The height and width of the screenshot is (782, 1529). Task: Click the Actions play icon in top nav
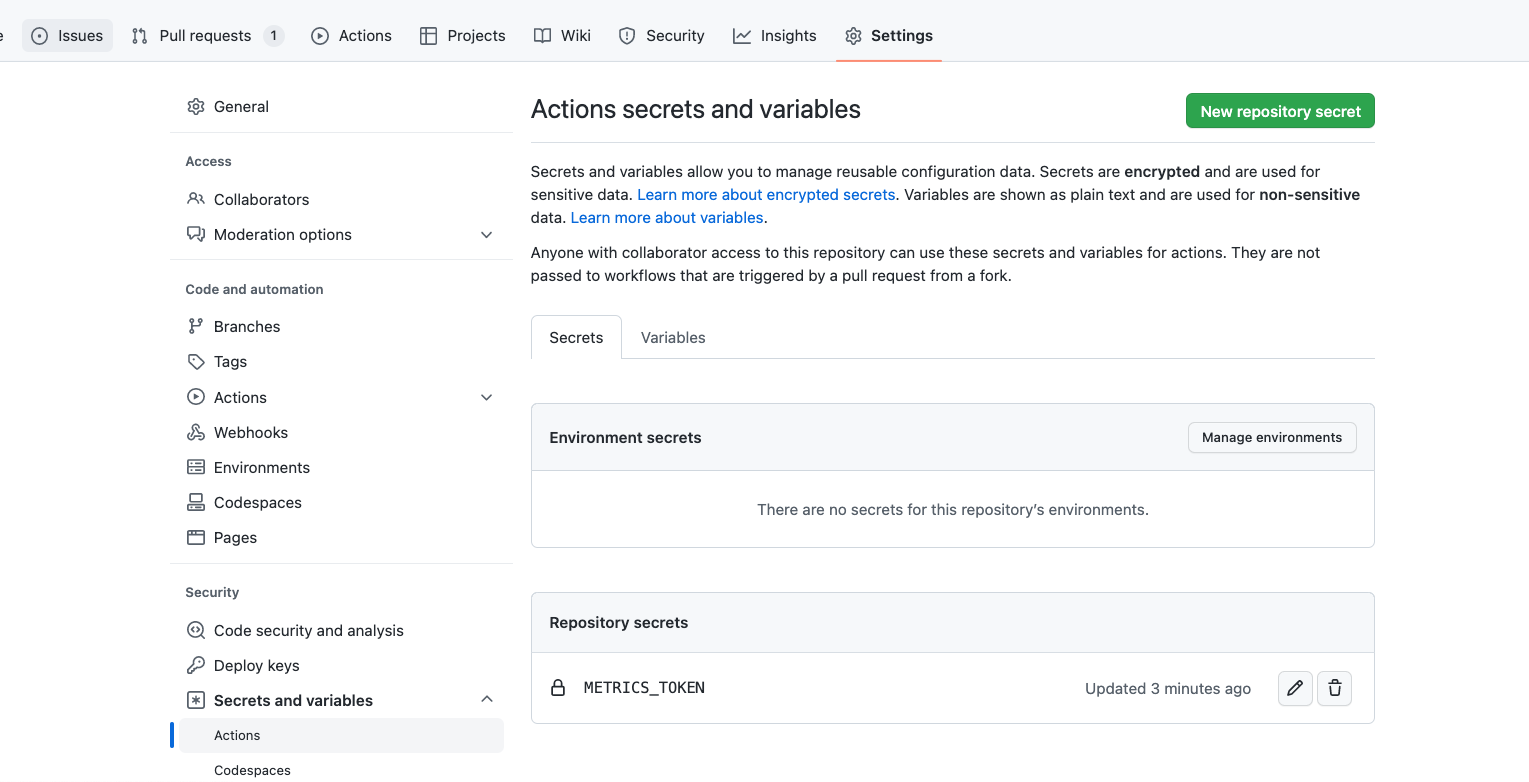pos(320,36)
